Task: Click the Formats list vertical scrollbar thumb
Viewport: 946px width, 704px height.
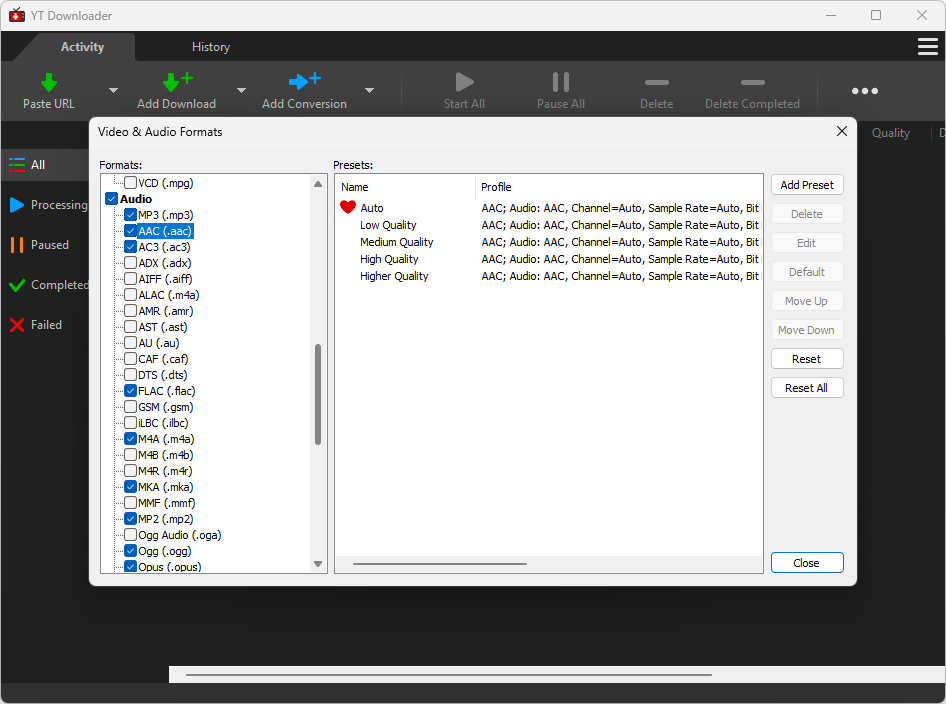Action: coord(318,395)
